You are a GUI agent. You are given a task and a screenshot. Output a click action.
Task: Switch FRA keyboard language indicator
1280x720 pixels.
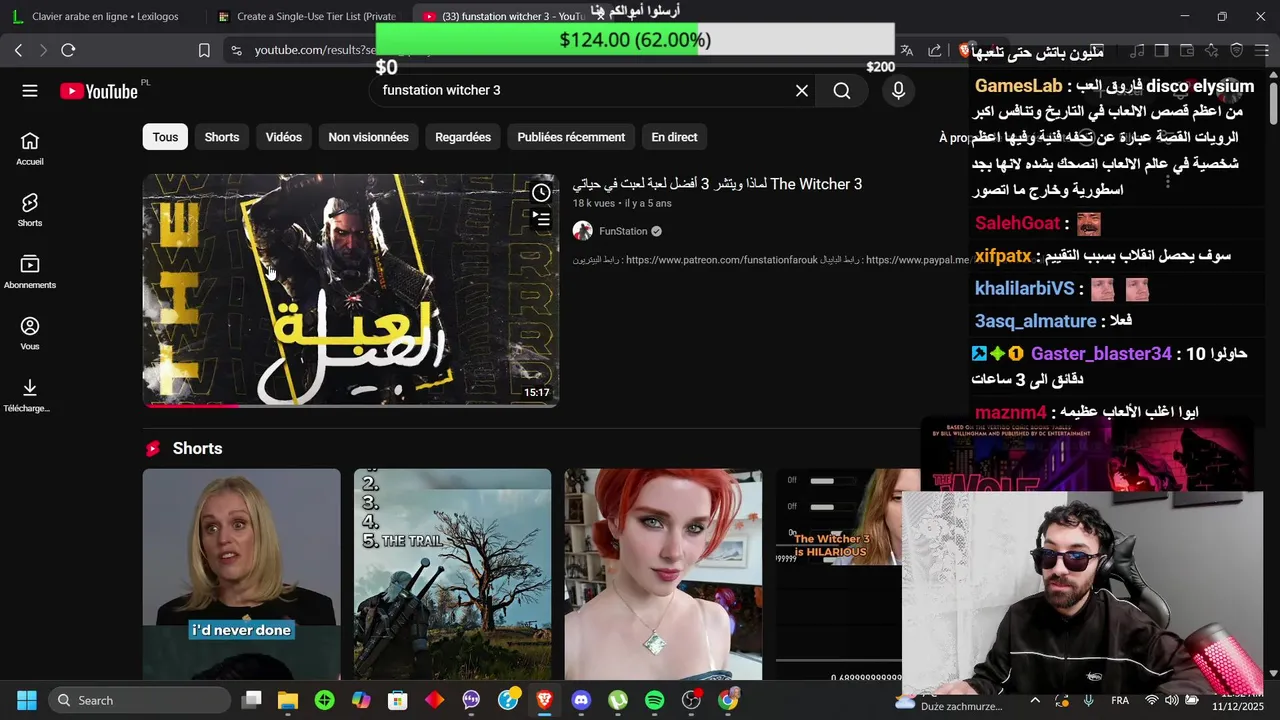[x=1120, y=700]
